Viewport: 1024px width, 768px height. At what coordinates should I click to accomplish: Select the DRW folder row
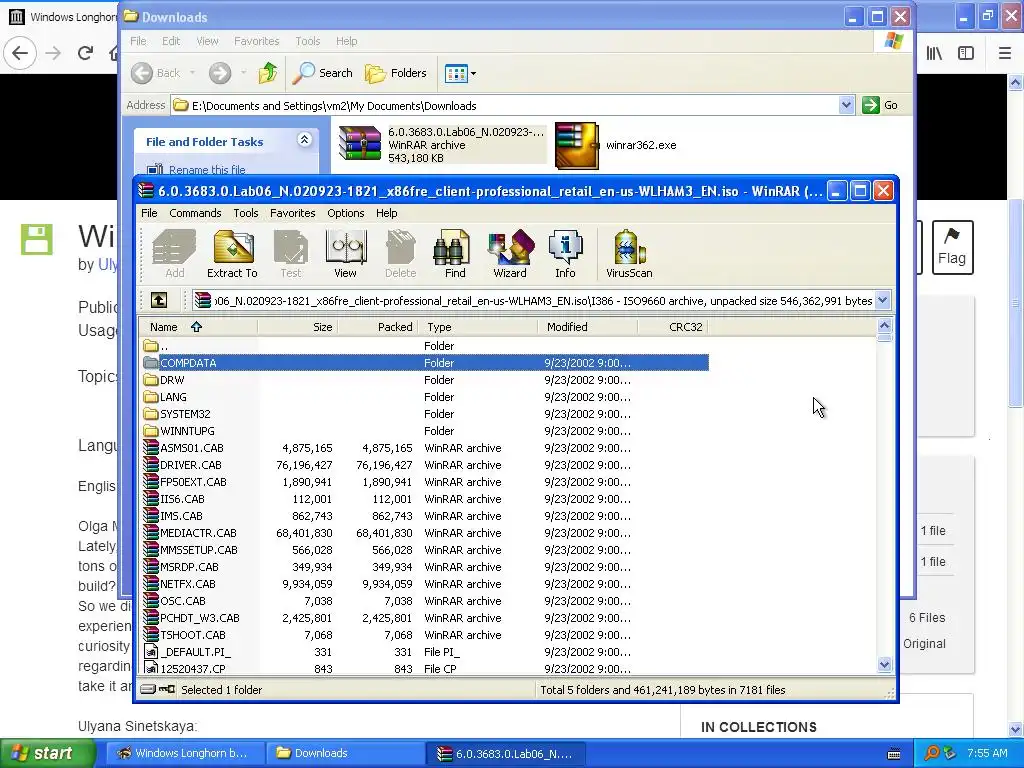pos(425,379)
